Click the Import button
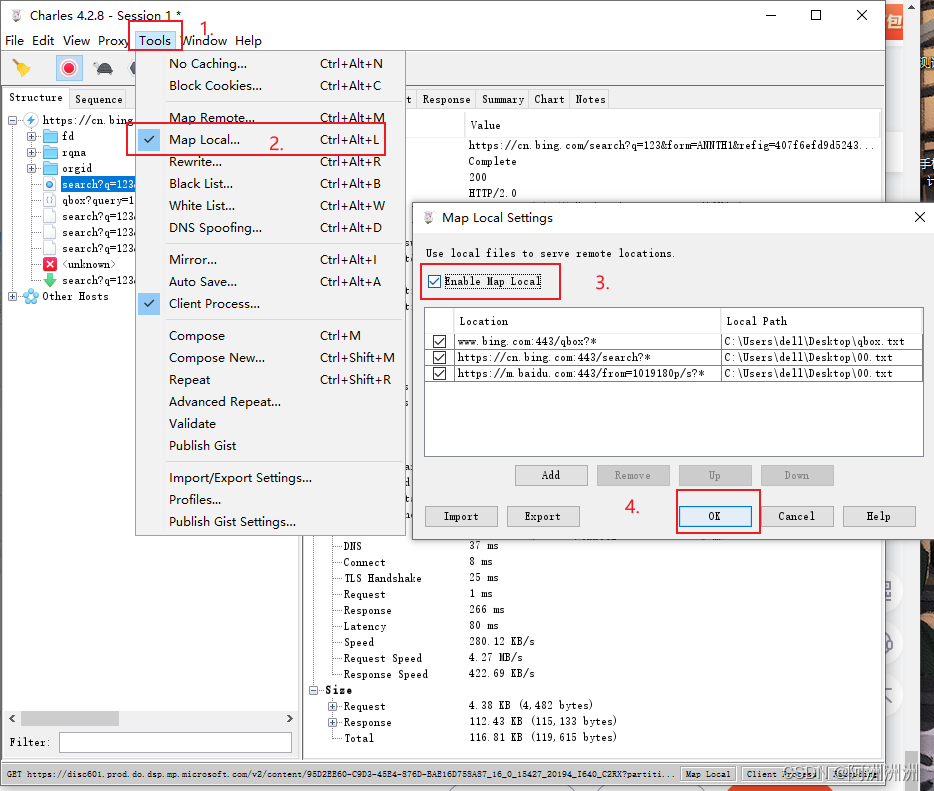The width and height of the screenshot is (934, 791). tap(461, 516)
